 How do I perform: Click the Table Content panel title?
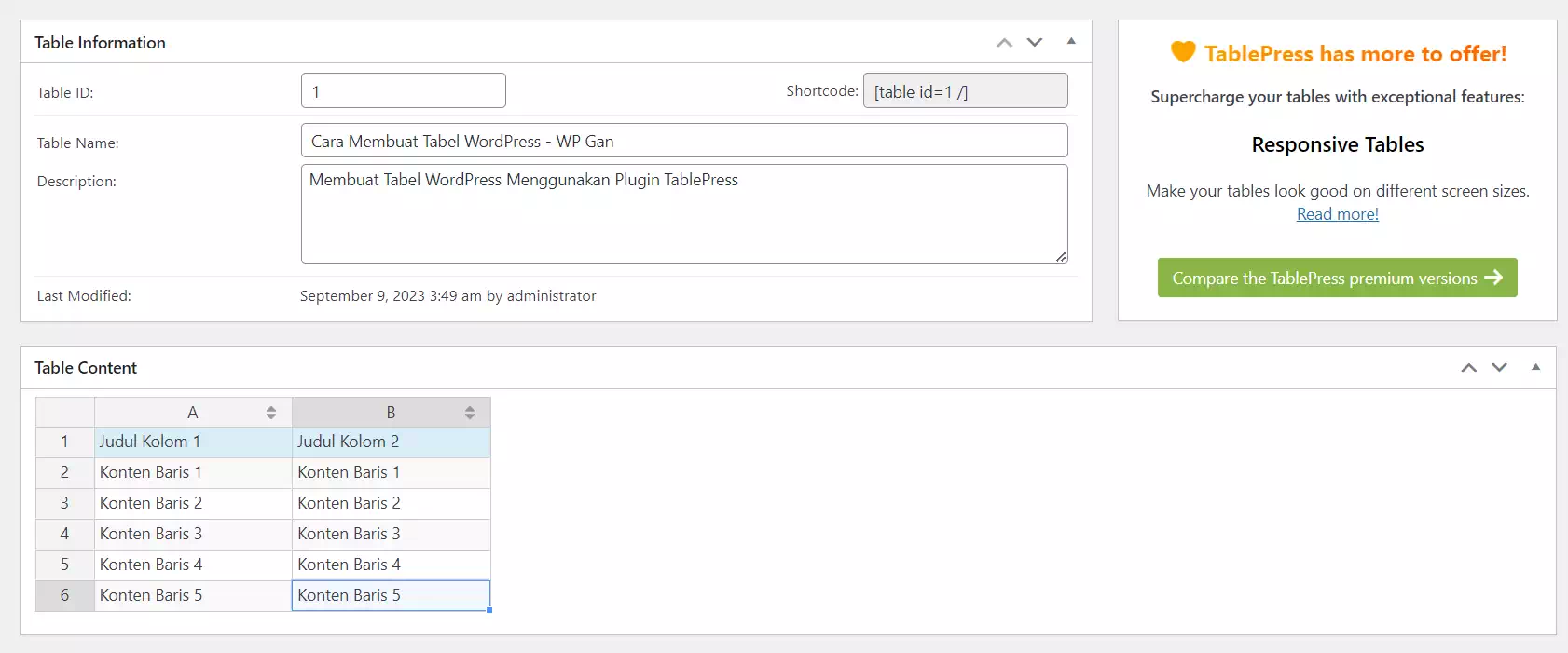[86, 368]
